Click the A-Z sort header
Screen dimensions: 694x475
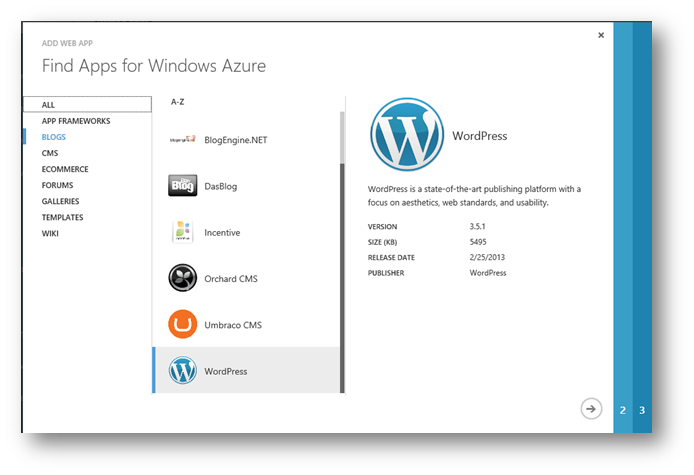[177, 102]
